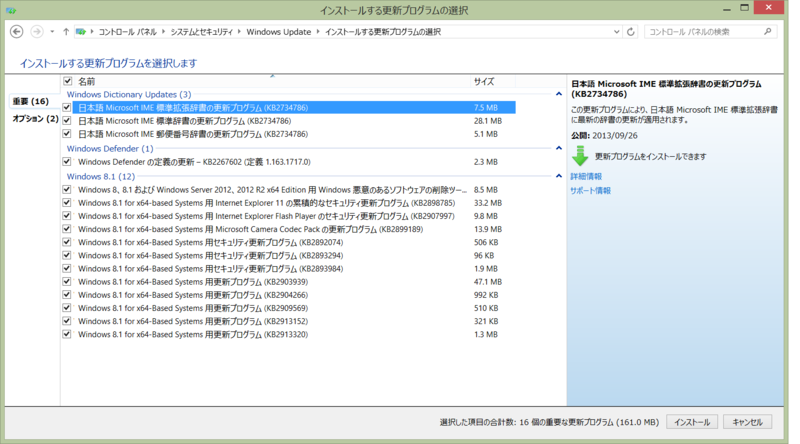800x444 pixels.
Task: Collapse Windows Defender group
Action: (x=559, y=148)
